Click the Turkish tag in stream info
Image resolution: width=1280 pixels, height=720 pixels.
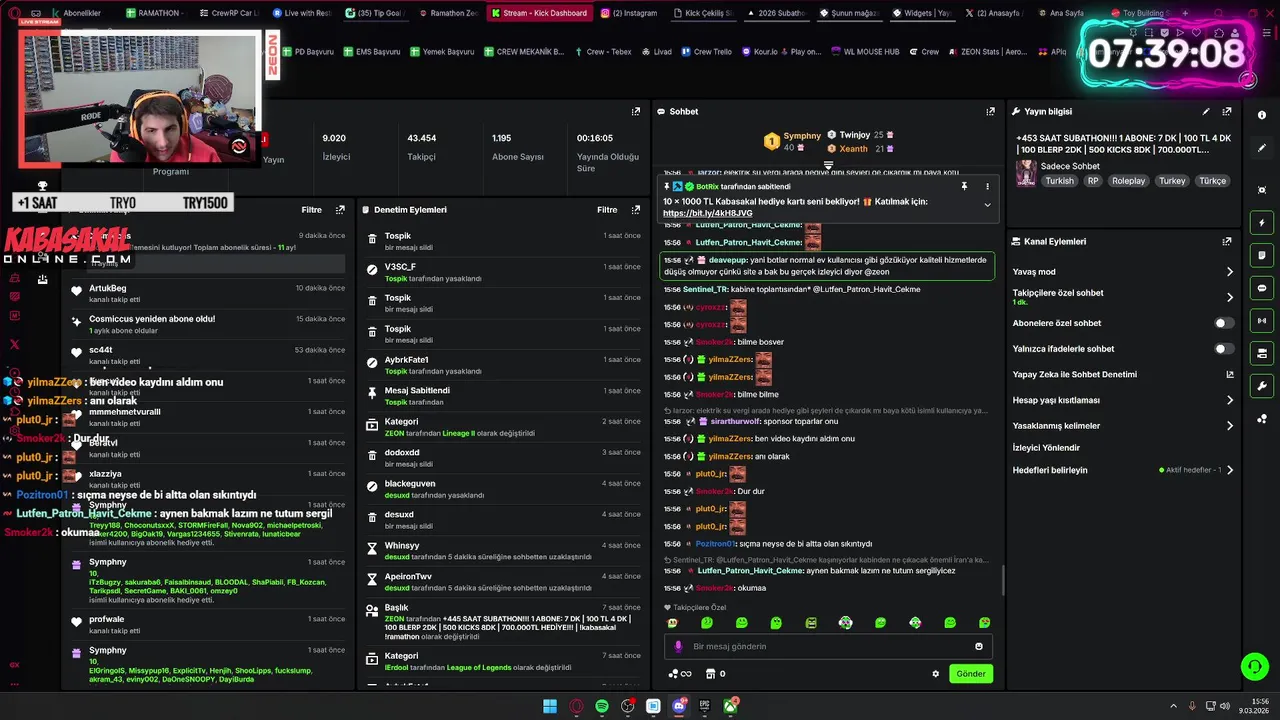pyautogui.click(x=1059, y=181)
